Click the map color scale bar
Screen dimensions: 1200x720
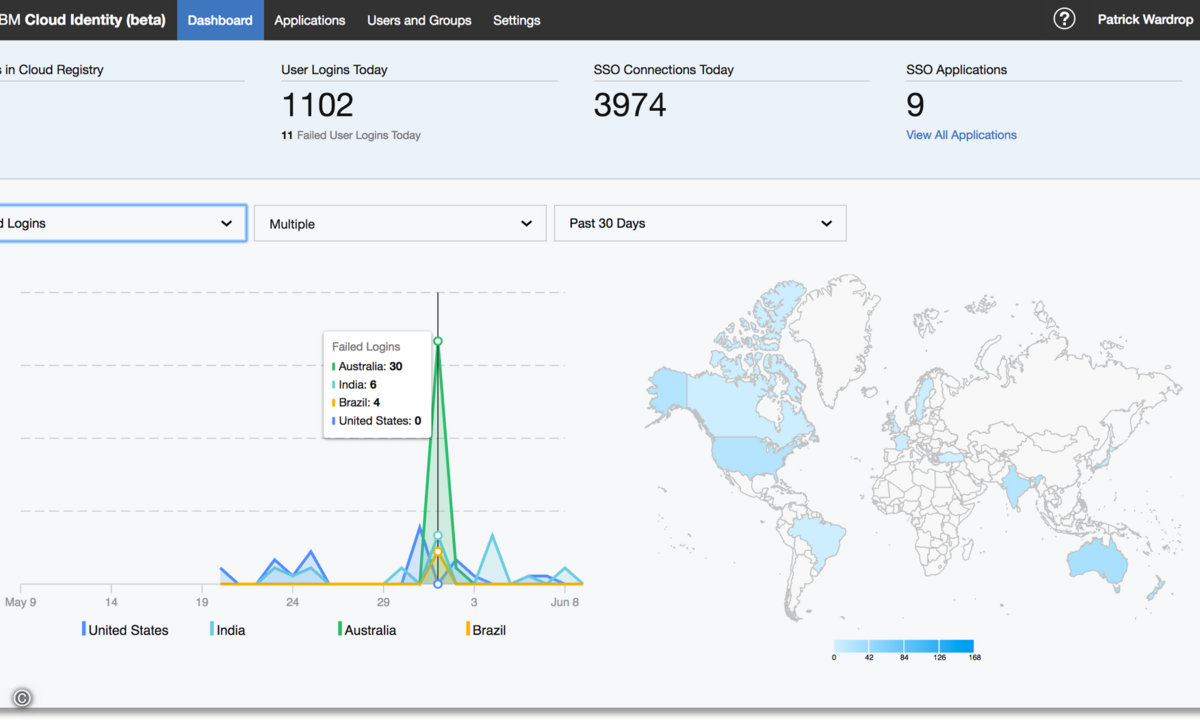[x=903, y=646]
